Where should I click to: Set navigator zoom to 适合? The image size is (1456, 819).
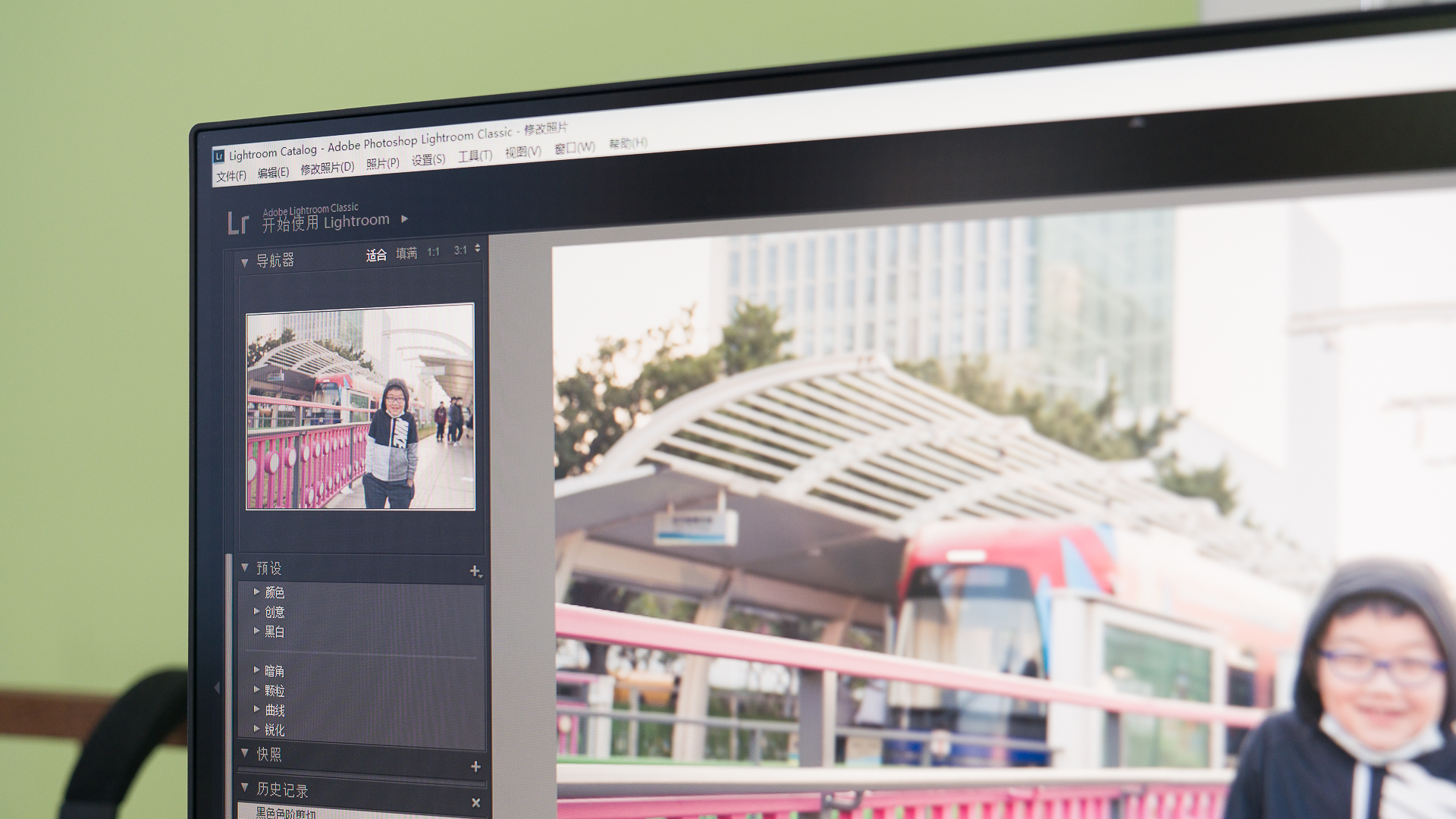pyautogui.click(x=376, y=256)
